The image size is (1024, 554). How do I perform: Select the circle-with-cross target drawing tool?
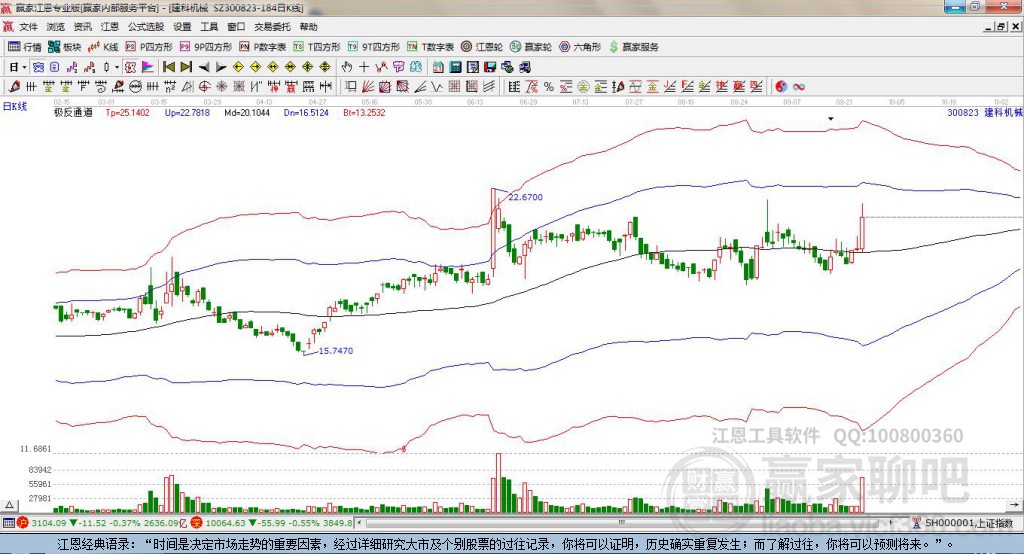click(x=205, y=87)
